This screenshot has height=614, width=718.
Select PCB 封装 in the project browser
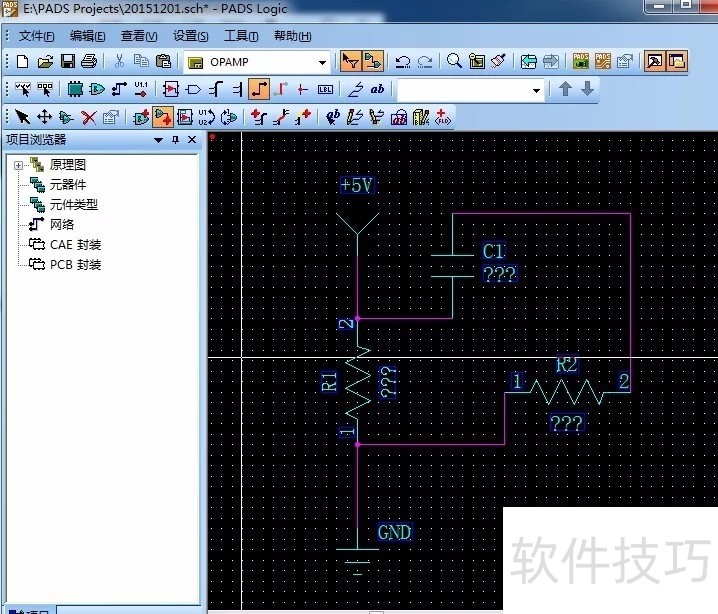[x=76, y=265]
